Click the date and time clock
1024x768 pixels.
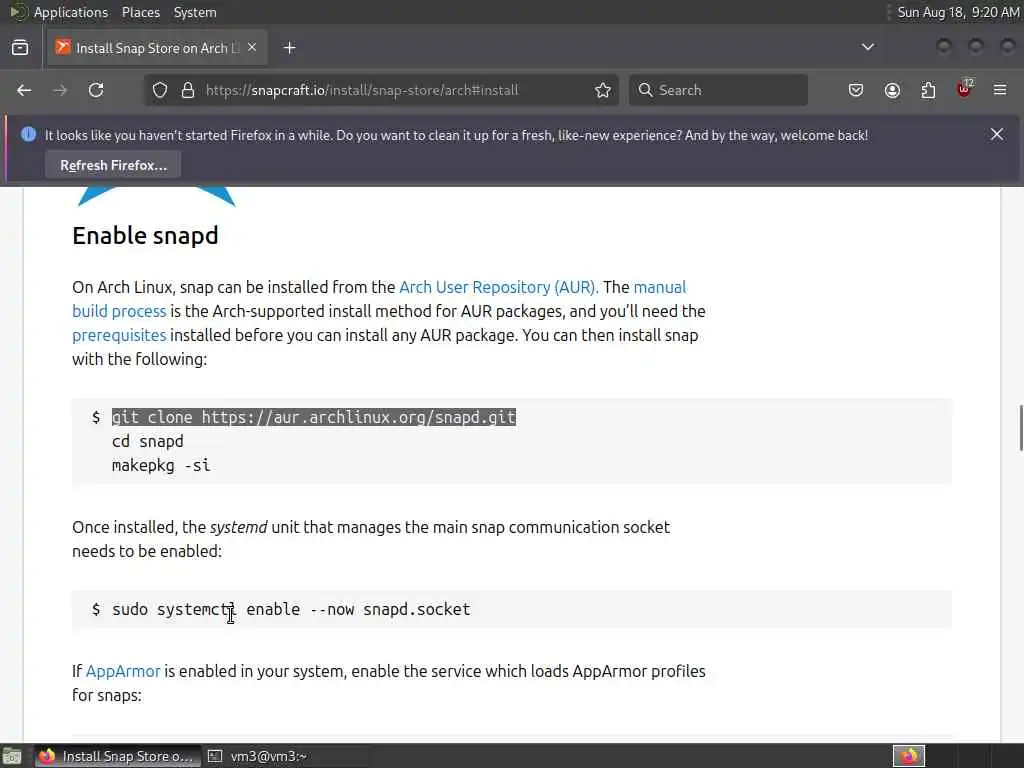pyautogui.click(x=957, y=12)
